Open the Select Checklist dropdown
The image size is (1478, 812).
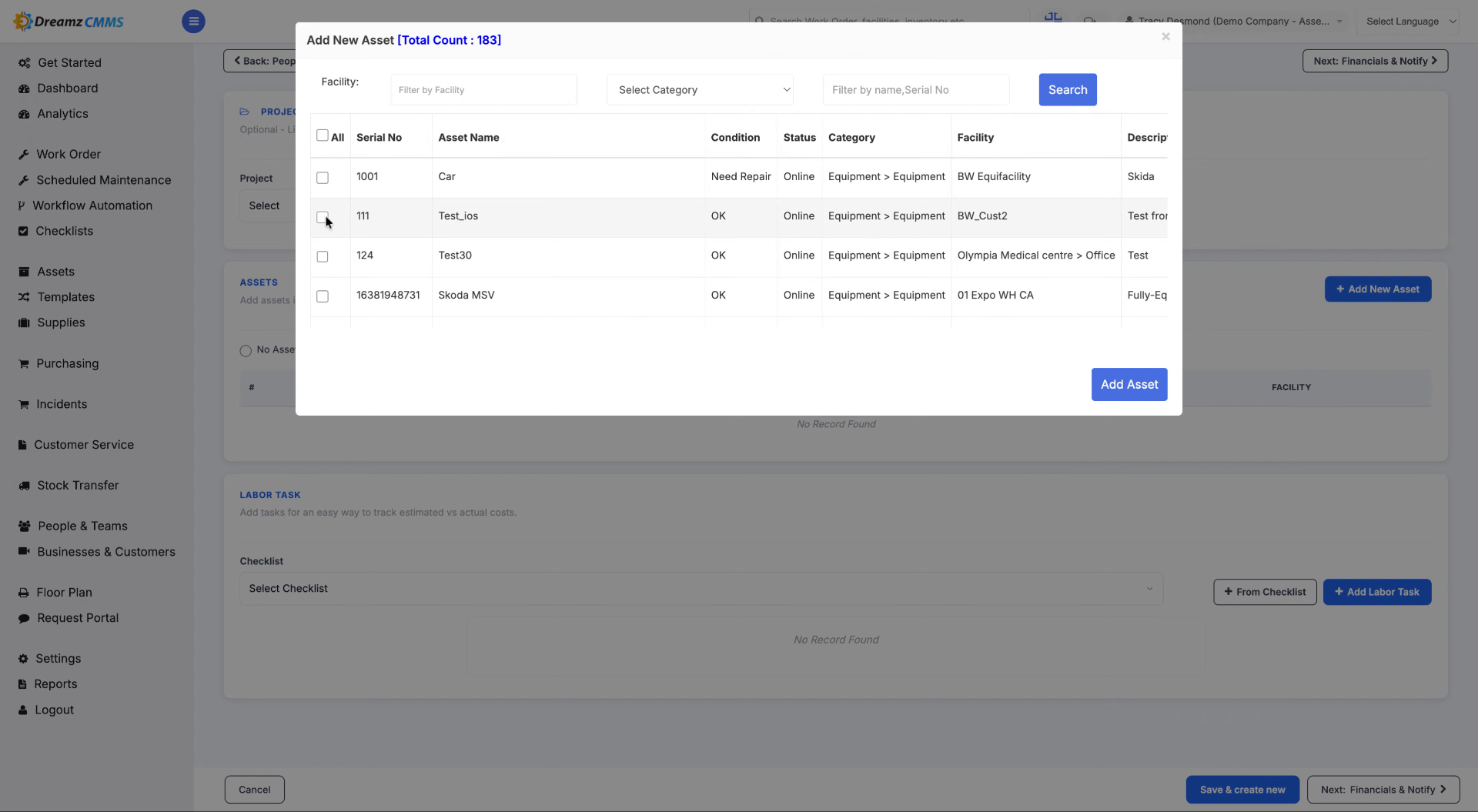tap(701, 589)
